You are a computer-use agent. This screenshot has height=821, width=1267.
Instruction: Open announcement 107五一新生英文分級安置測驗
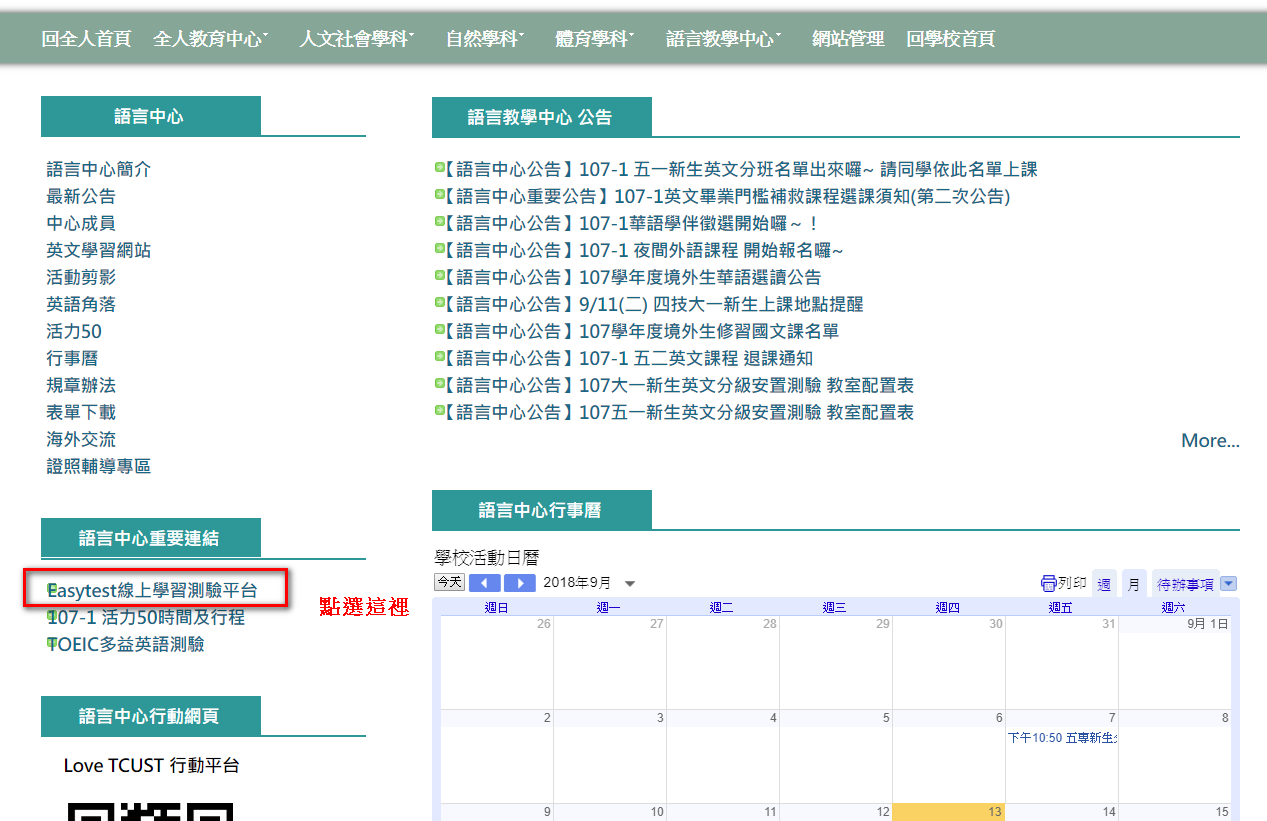pos(679,413)
